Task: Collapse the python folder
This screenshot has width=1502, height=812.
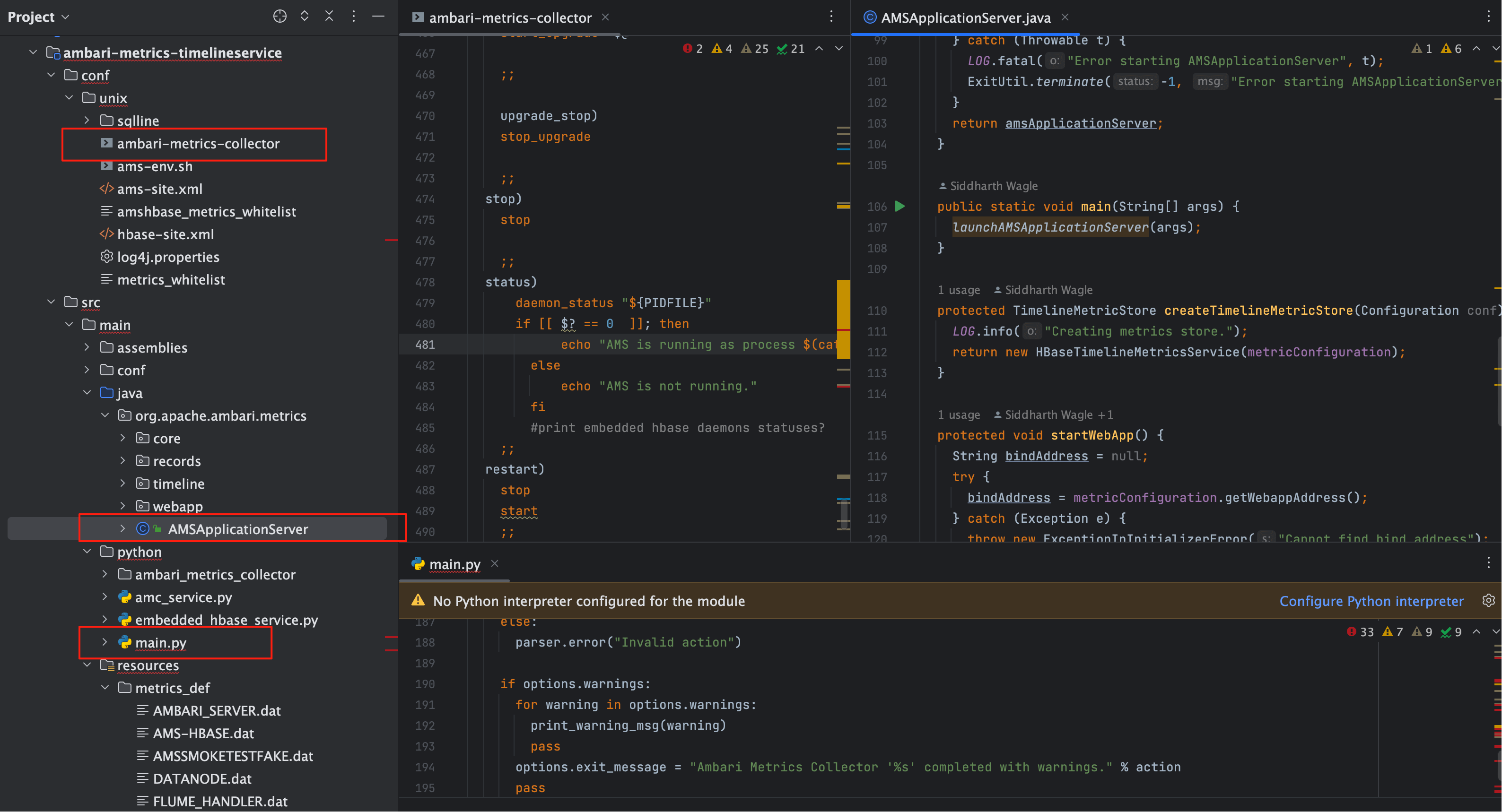Action: pyautogui.click(x=87, y=552)
